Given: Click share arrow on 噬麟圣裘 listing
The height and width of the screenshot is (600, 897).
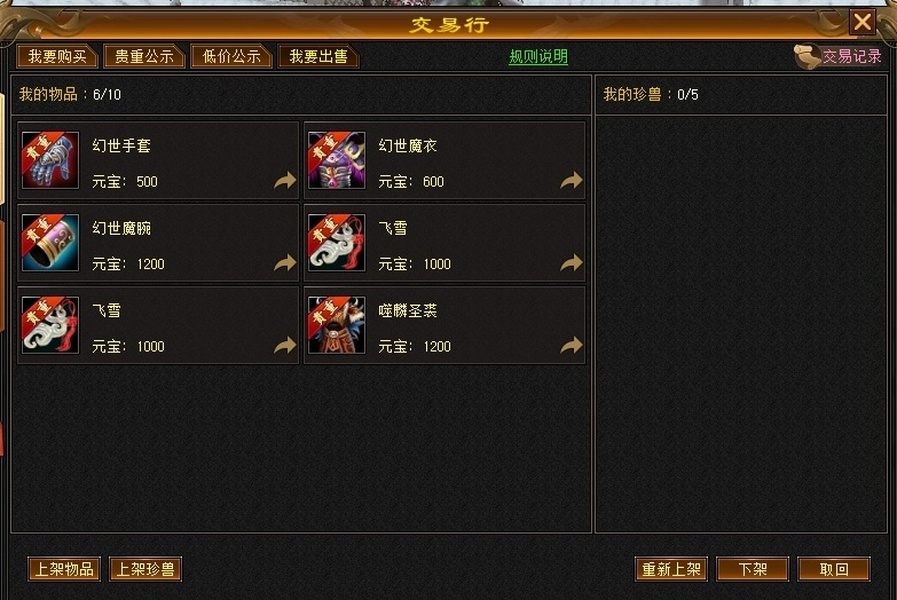Looking at the screenshot, I should (x=571, y=345).
